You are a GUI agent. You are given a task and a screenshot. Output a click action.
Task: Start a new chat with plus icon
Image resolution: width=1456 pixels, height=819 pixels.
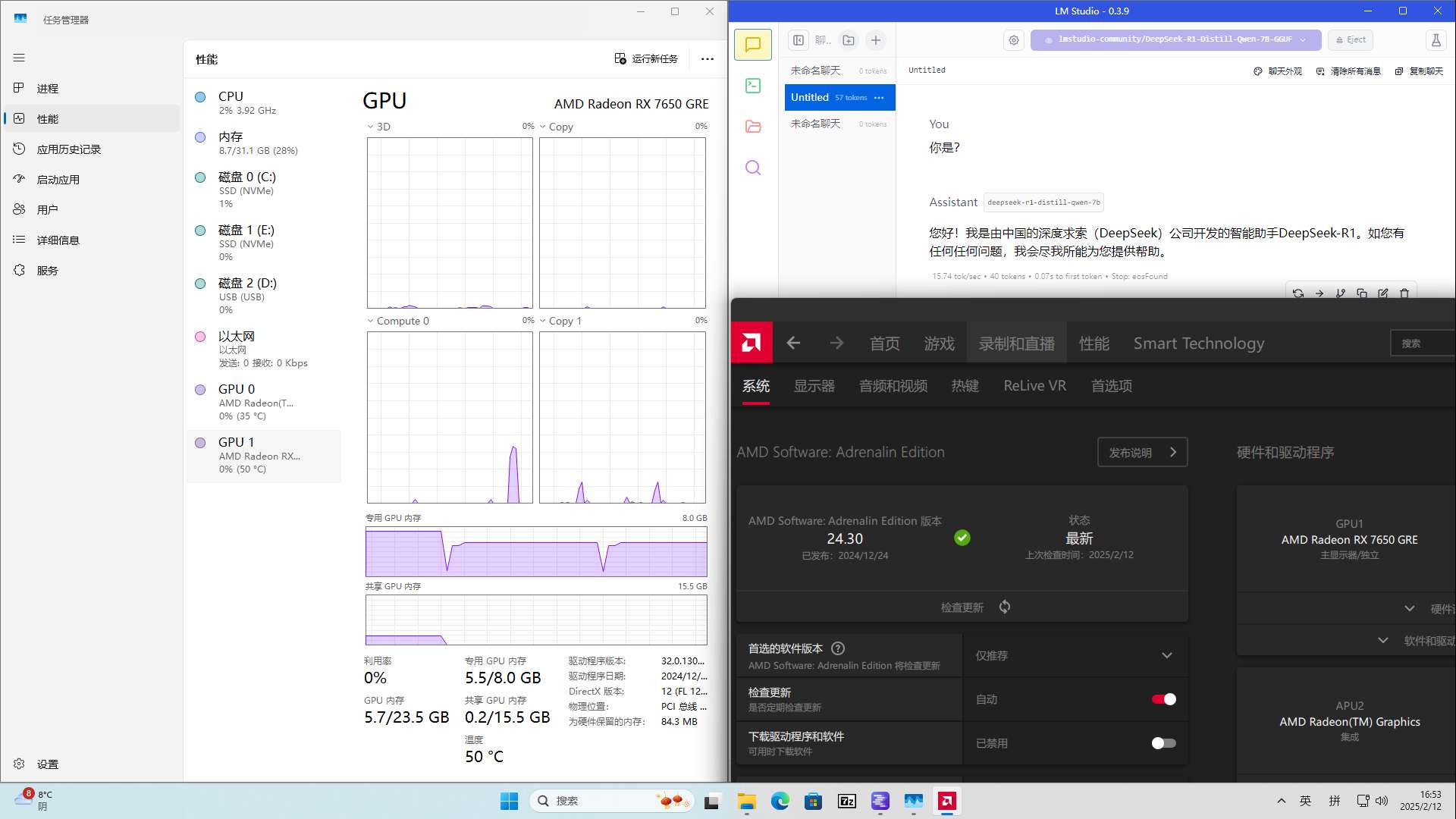876,40
